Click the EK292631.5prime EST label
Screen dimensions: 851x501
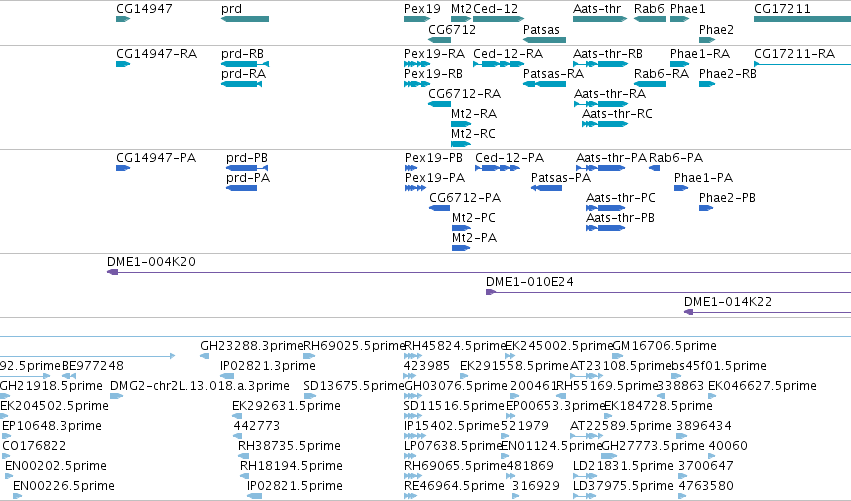tap(286, 406)
